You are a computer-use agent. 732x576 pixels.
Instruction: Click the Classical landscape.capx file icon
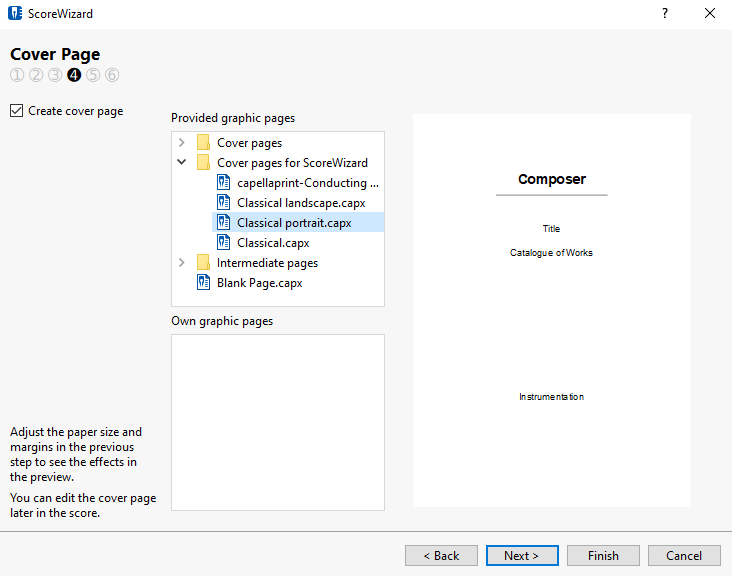click(x=224, y=203)
